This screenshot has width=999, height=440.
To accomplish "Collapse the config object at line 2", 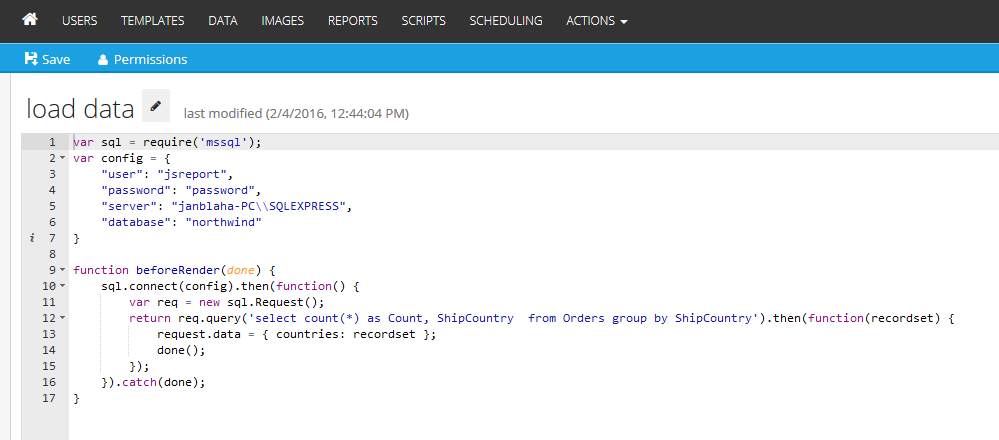I will (x=63, y=158).
